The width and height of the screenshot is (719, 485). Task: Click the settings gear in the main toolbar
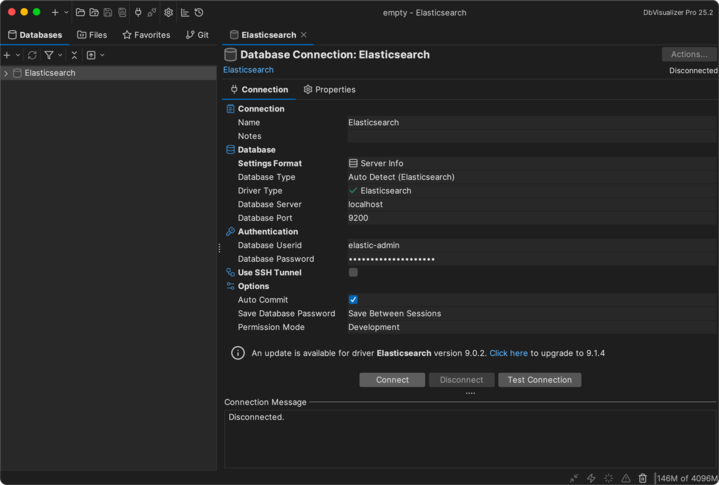coord(168,13)
